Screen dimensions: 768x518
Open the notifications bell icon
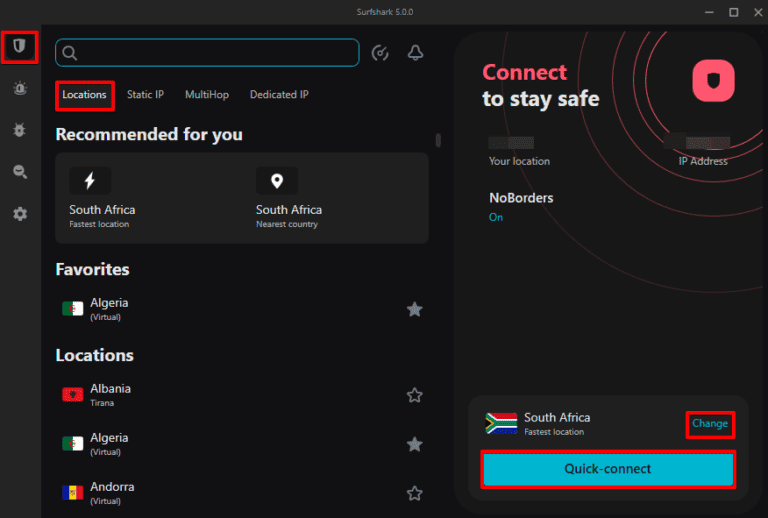[x=415, y=53]
